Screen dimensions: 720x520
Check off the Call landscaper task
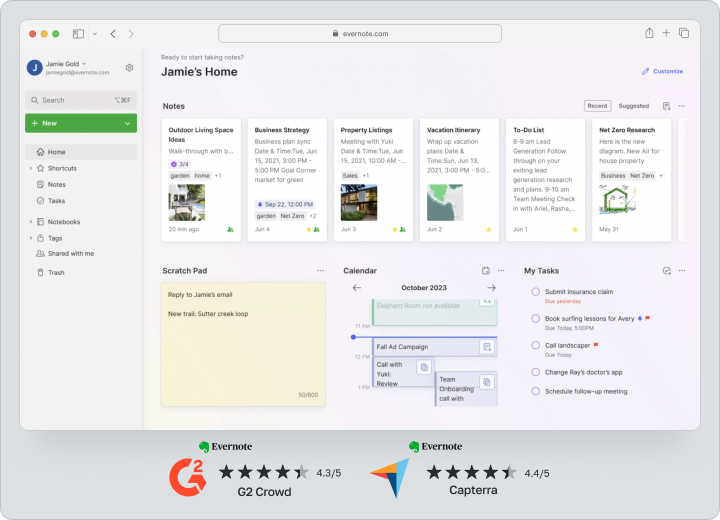point(535,345)
